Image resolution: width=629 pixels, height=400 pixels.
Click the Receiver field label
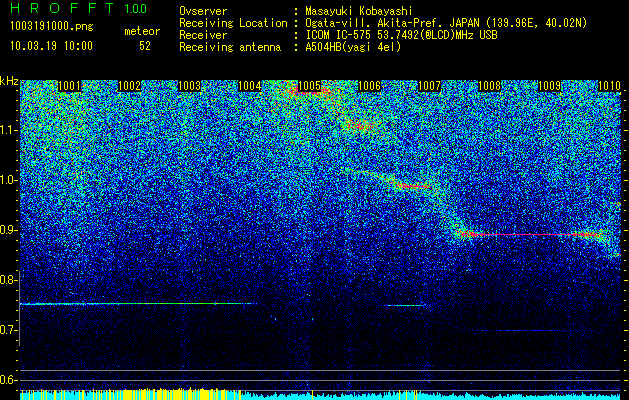[x=203, y=35]
